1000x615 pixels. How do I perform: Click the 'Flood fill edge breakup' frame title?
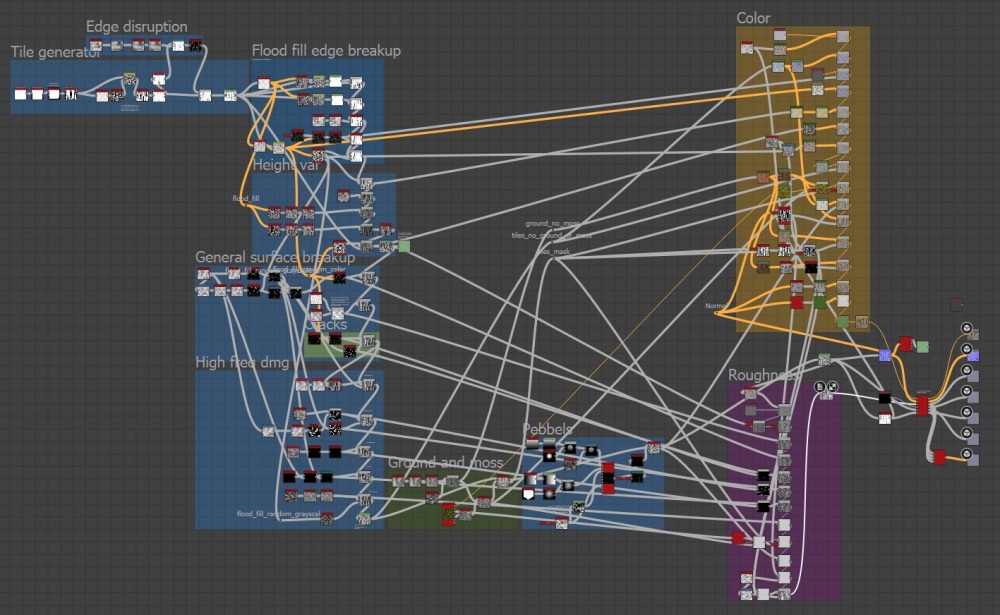point(326,50)
